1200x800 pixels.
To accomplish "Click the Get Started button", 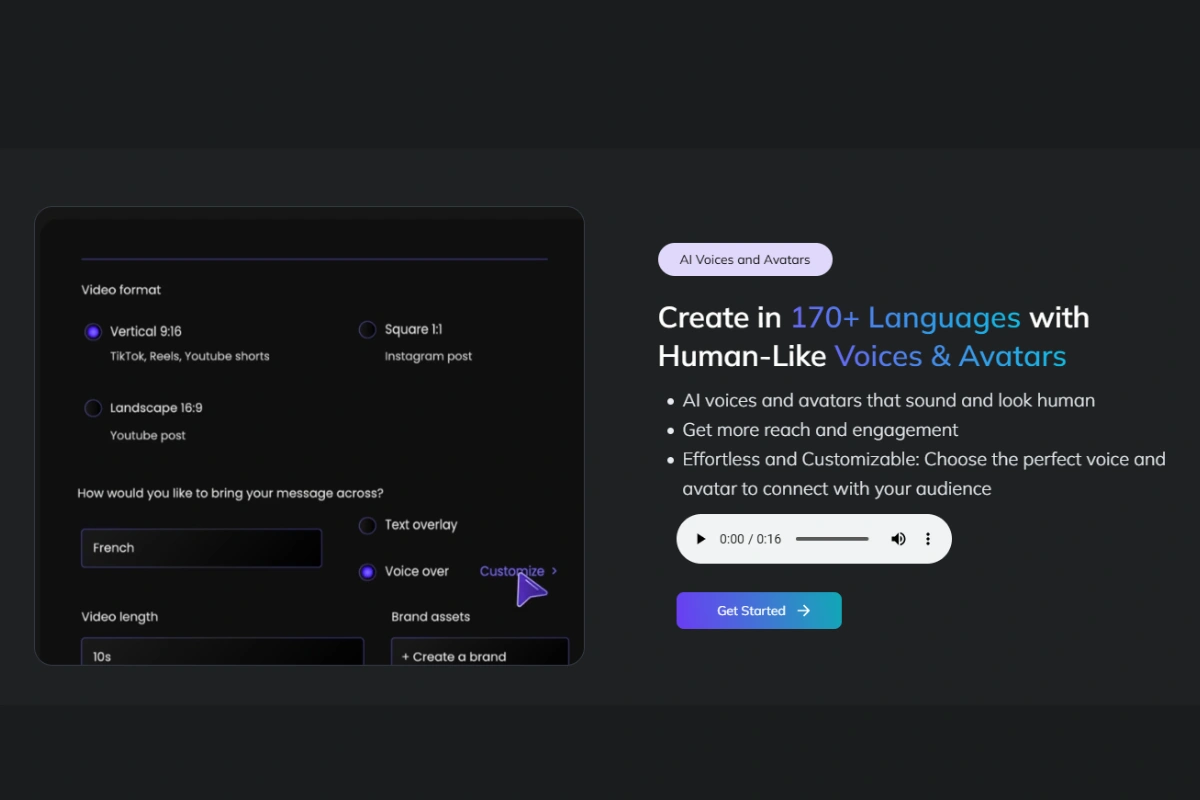I will point(759,611).
